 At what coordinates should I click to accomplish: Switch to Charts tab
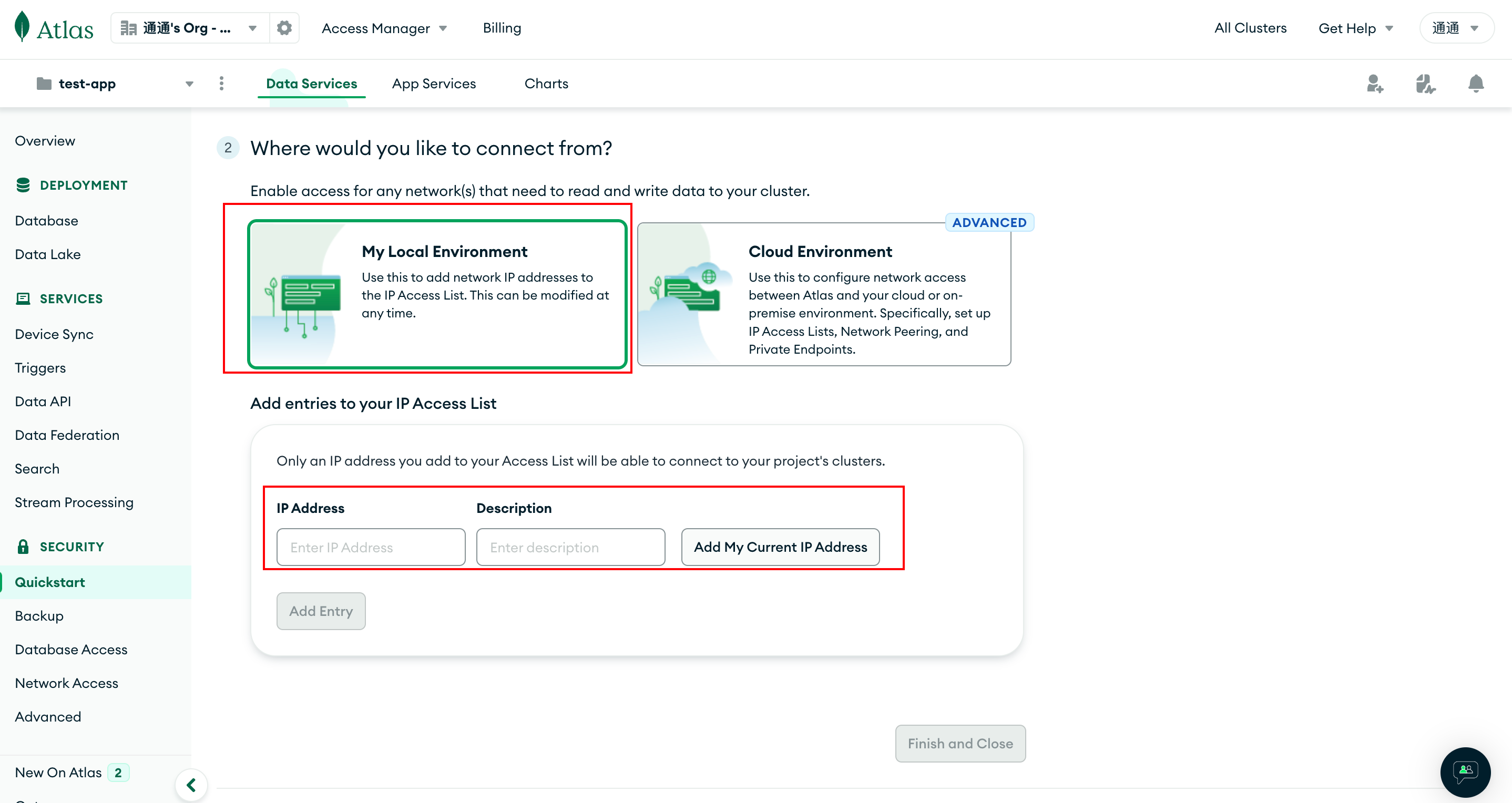[546, 82]
